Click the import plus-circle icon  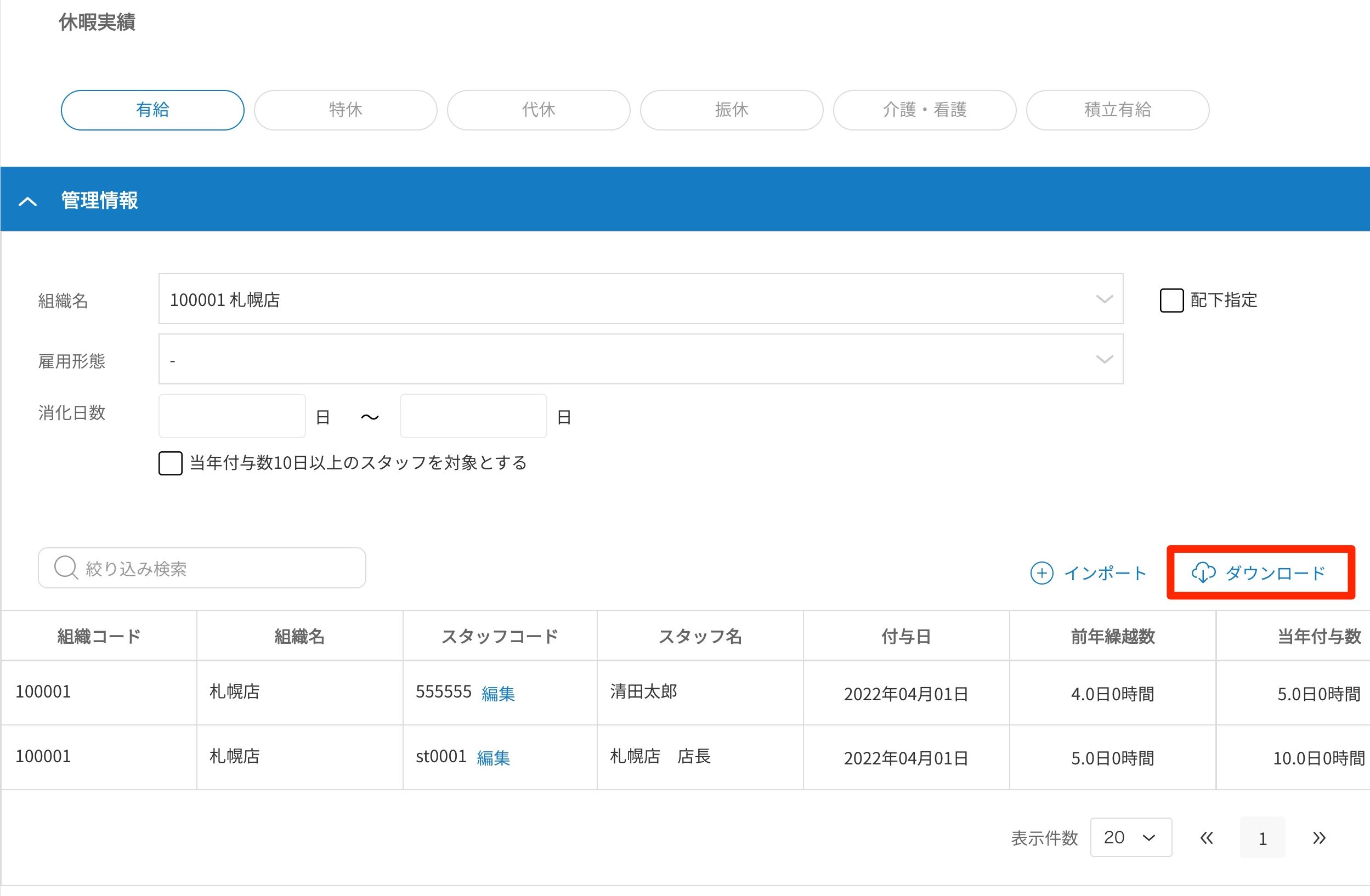click(1041, 573)
